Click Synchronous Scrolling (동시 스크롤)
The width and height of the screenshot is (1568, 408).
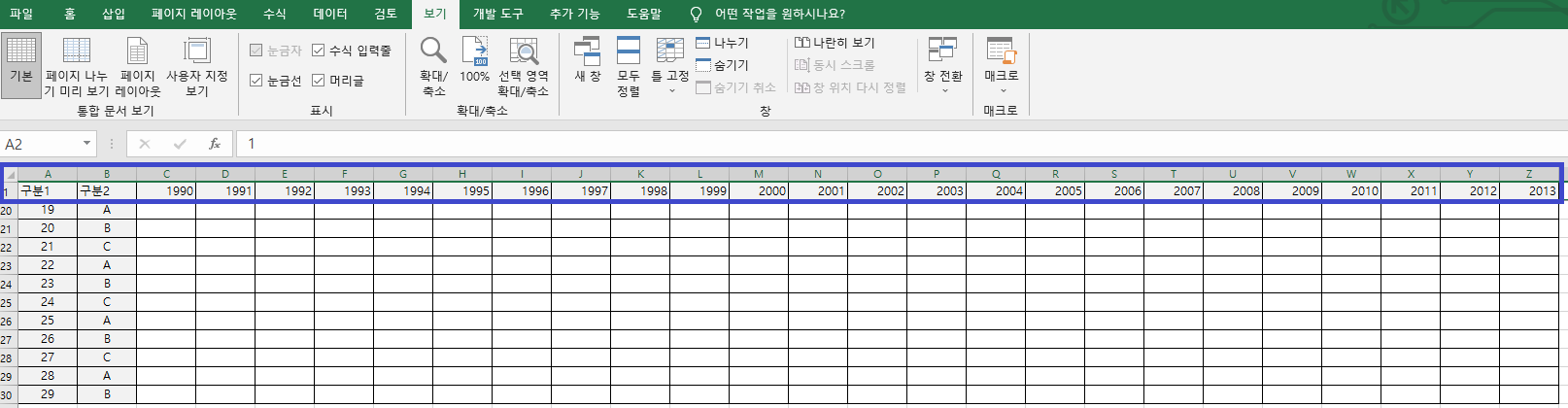(835, 65)
